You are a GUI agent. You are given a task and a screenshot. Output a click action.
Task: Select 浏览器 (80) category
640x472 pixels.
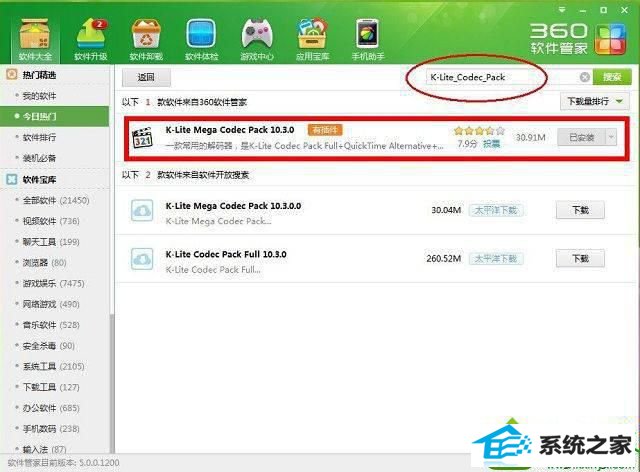tap(44, 263)
